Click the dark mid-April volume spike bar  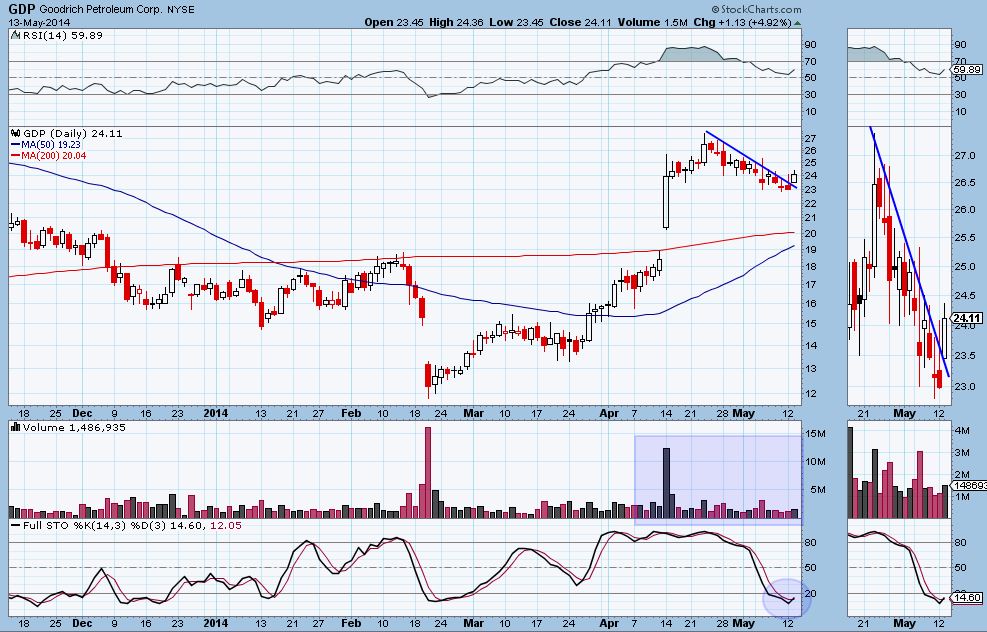point(667,483)
